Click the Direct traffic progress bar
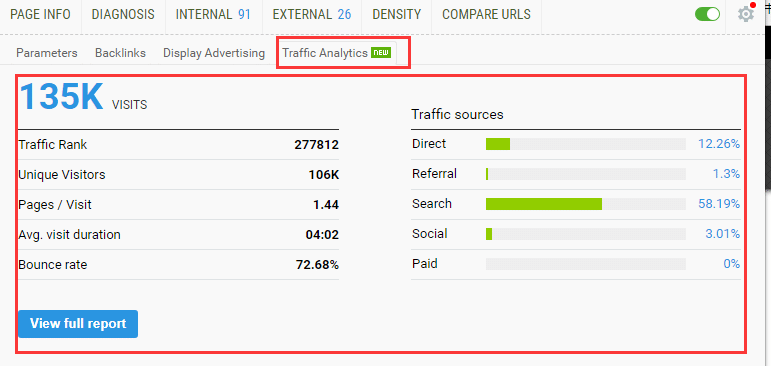Viewport: 771px width, 366px height. click(586, 144)
